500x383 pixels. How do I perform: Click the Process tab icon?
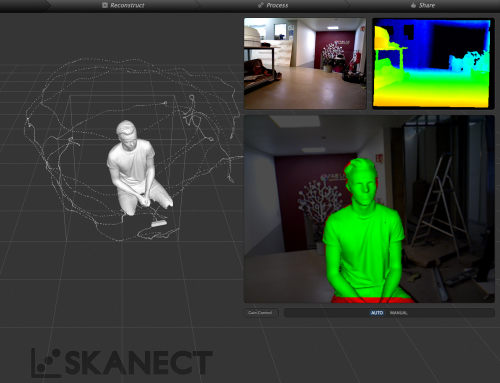261,5
